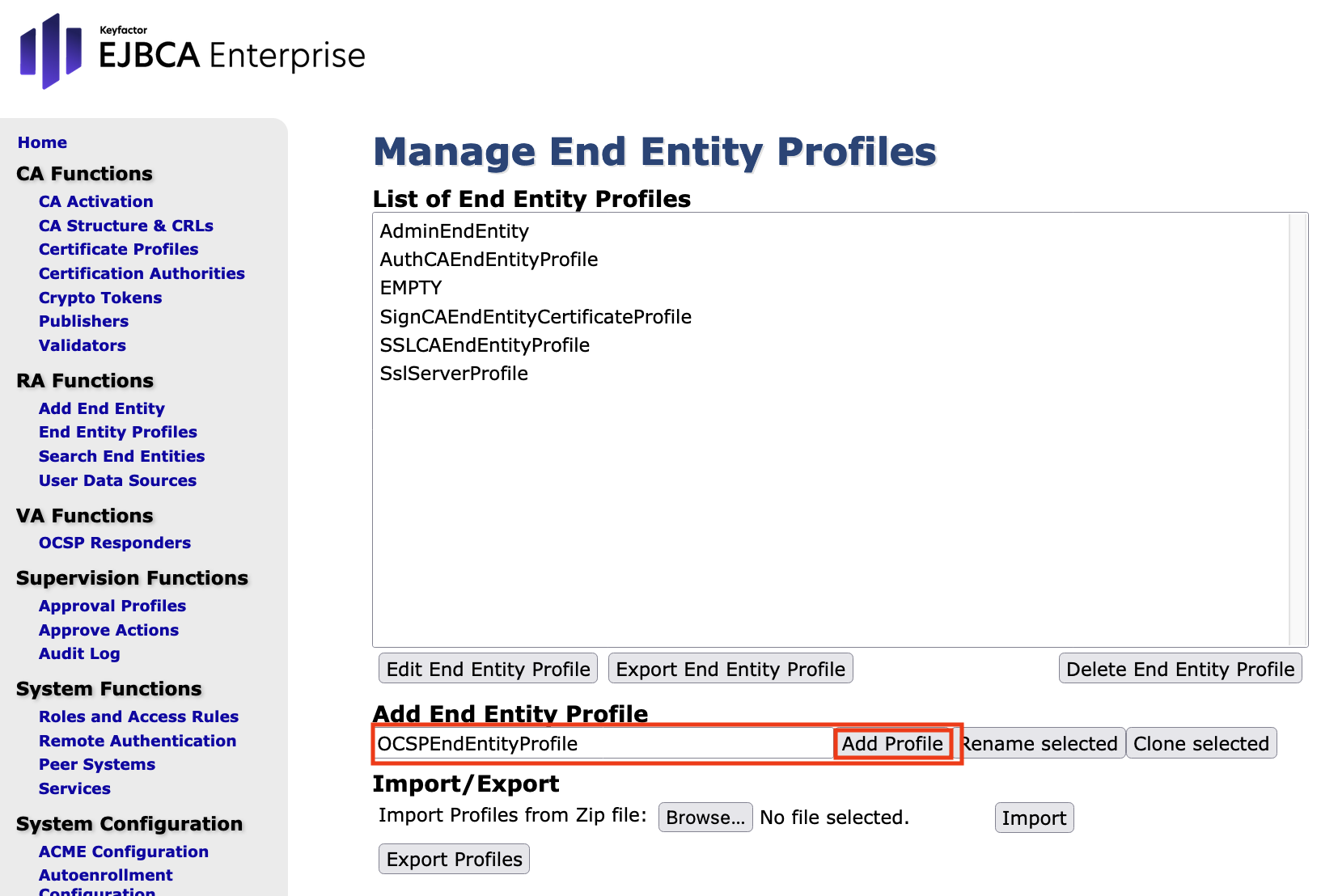Open the Home link in sidebar
The image size is (1338, 896).
[42, 142]
